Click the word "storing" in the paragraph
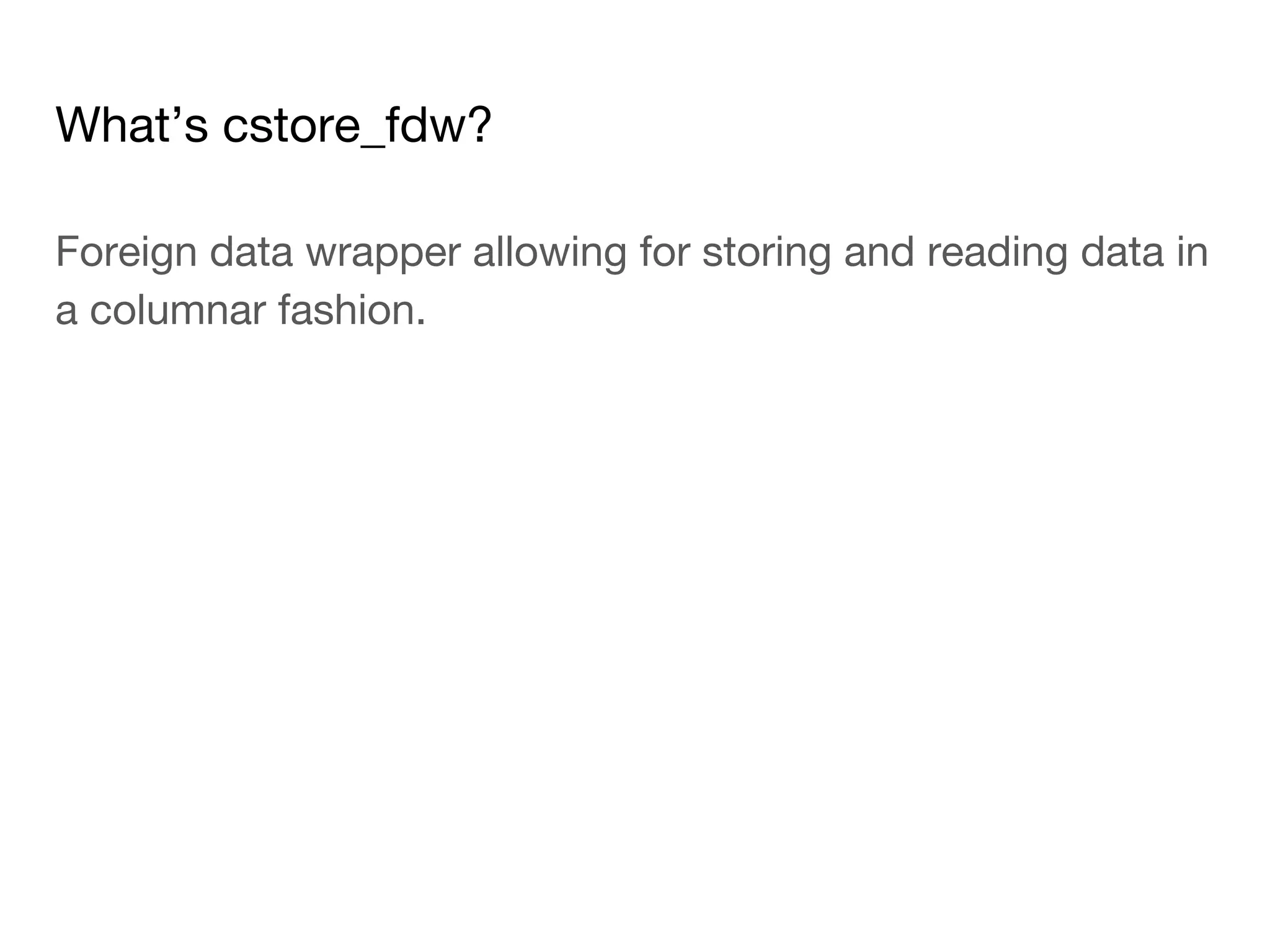This screenshot has width=1270, height=952. click(x=766, y=253)
